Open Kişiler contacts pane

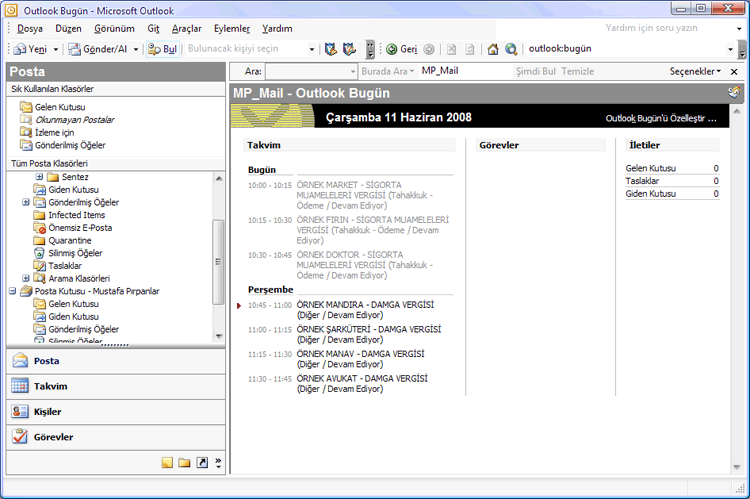pyautogui.click(x=116, y=412)
